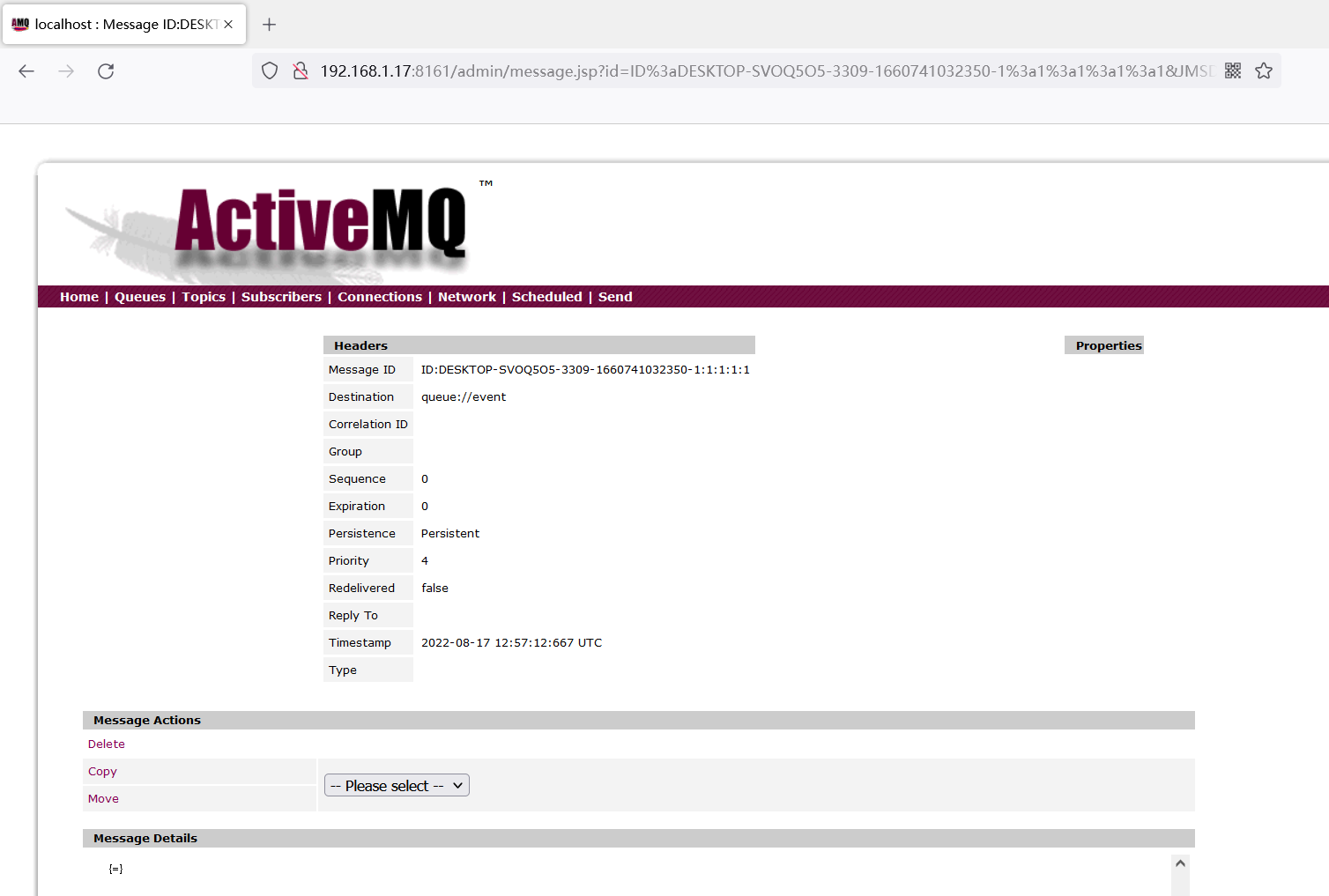Click the browser back arrow
The image size is (1329, 896).
(26, 71)
